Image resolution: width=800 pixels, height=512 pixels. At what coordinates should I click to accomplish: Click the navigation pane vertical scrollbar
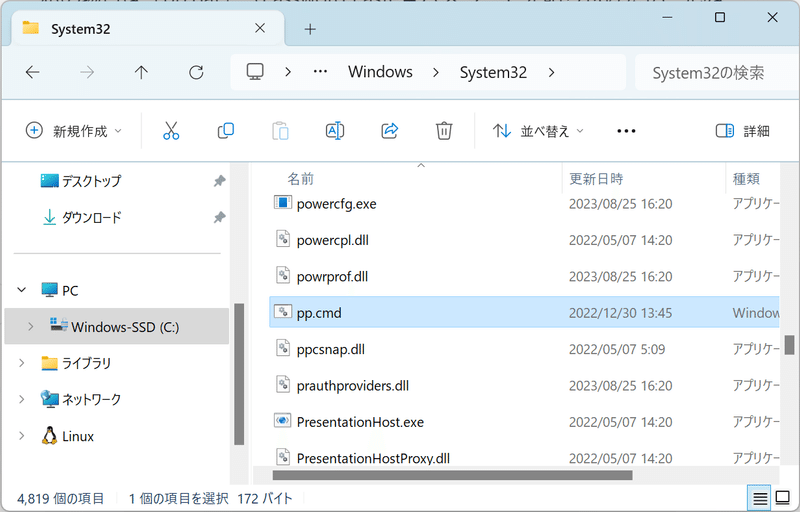239,374
